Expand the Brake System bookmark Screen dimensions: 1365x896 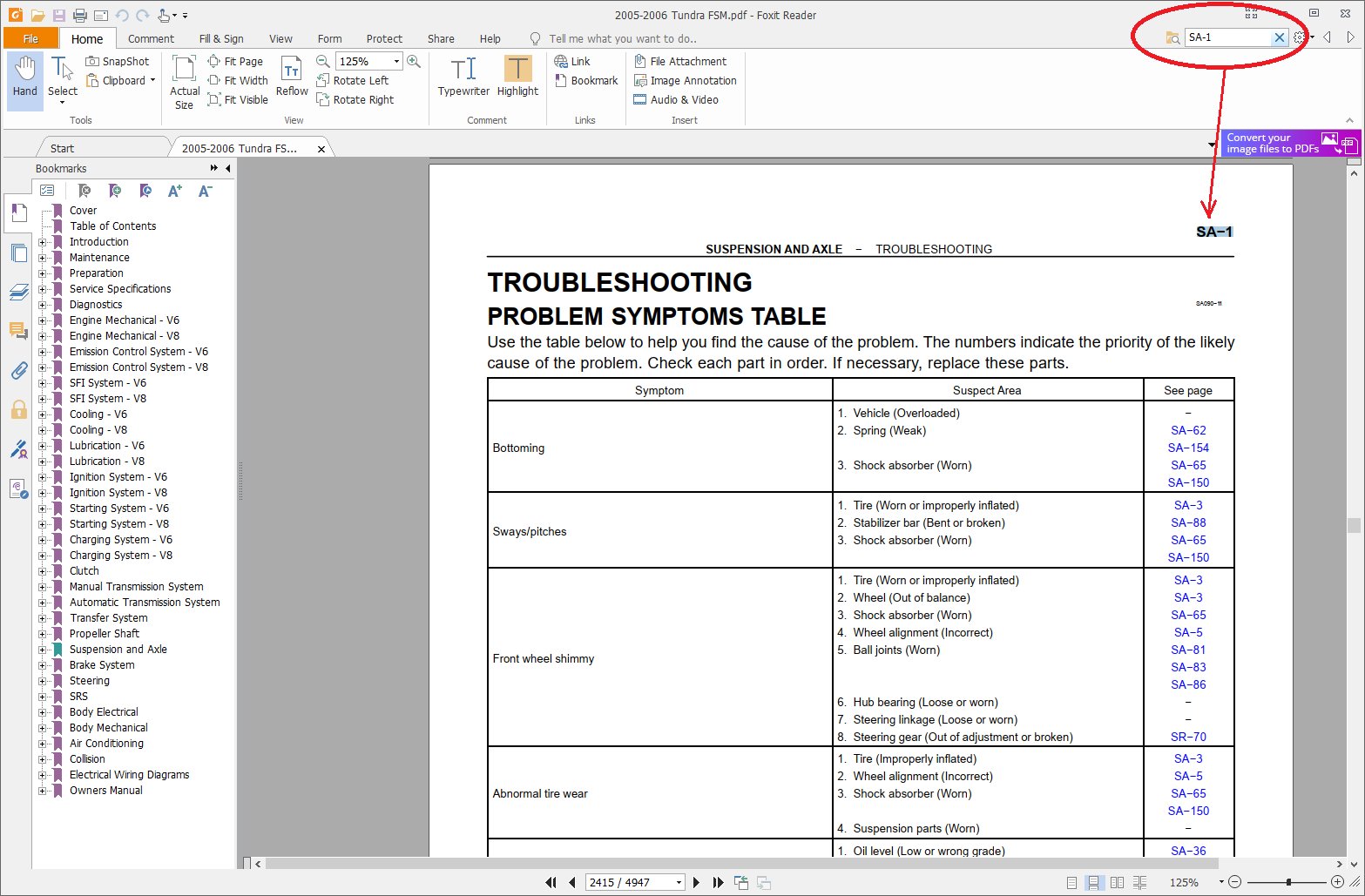42,665
